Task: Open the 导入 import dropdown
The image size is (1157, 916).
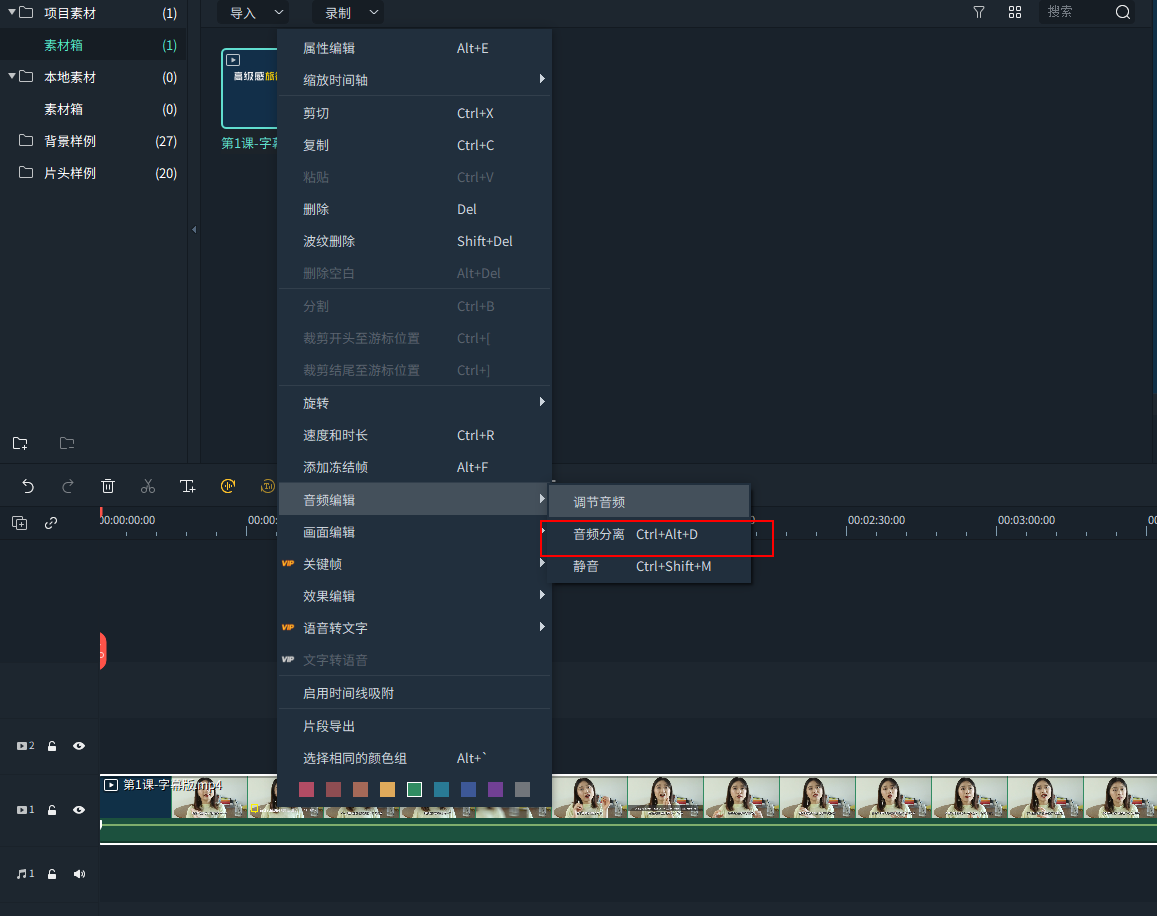Action: (x=252, y=13)
